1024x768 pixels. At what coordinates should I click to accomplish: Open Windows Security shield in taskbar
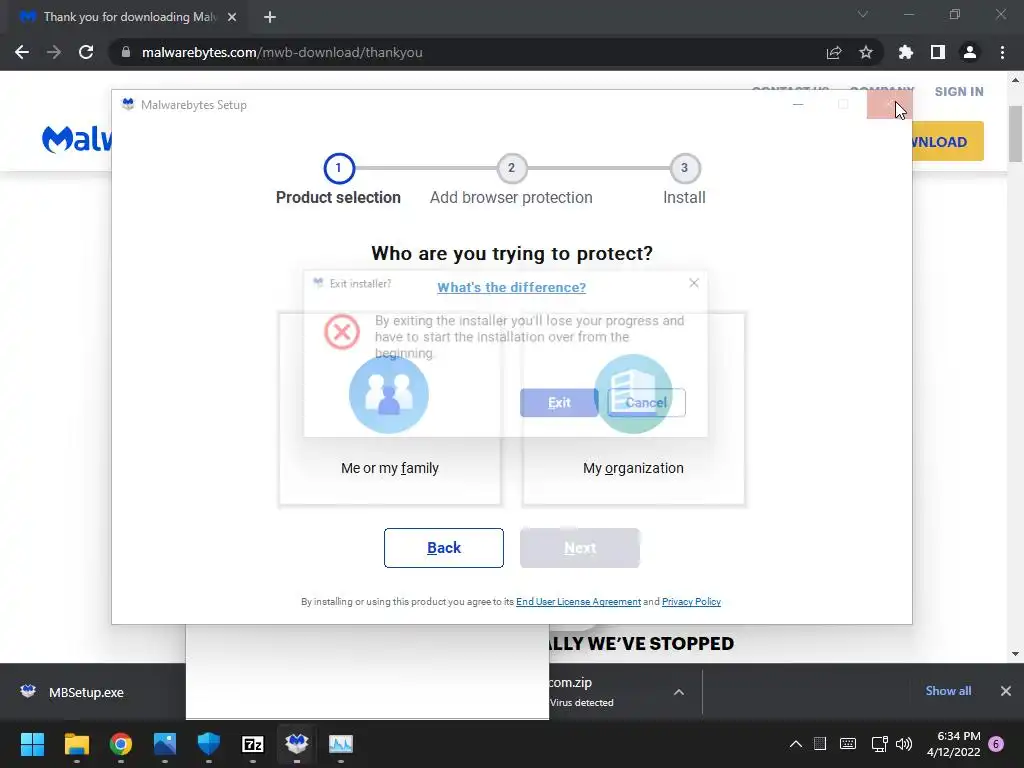209,744
